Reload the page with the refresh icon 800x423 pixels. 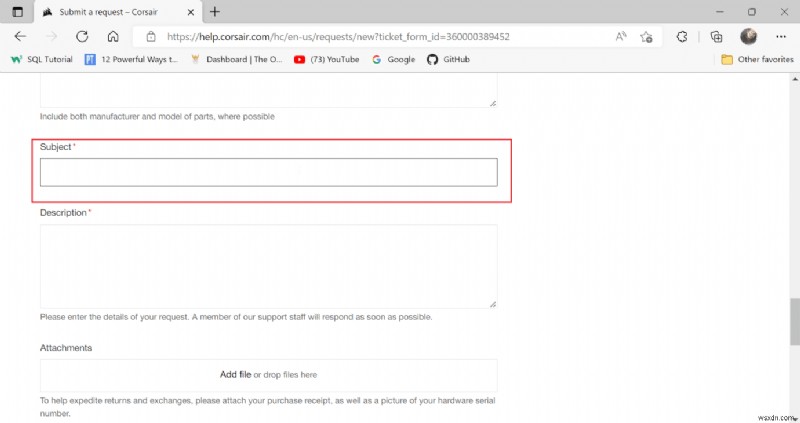pyautogui.click(x=82, y=37)
